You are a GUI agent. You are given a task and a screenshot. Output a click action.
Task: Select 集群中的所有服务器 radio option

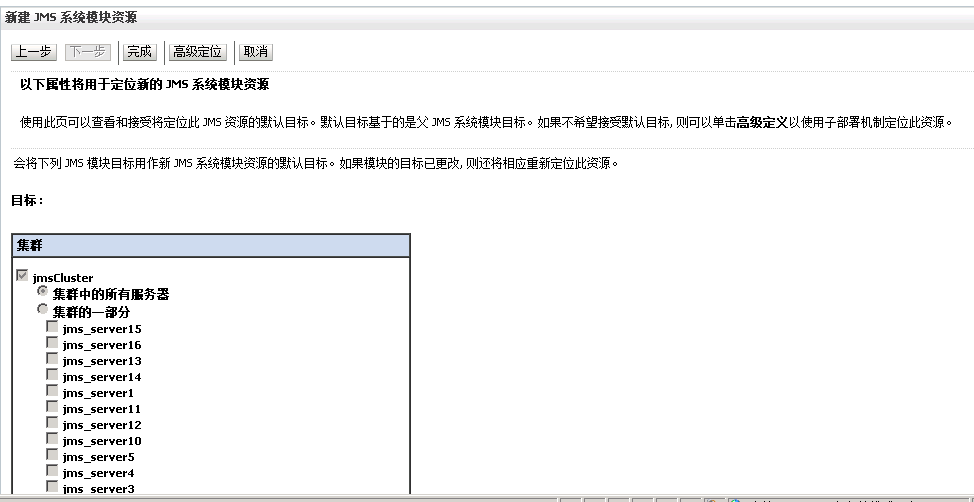point(42,291)
